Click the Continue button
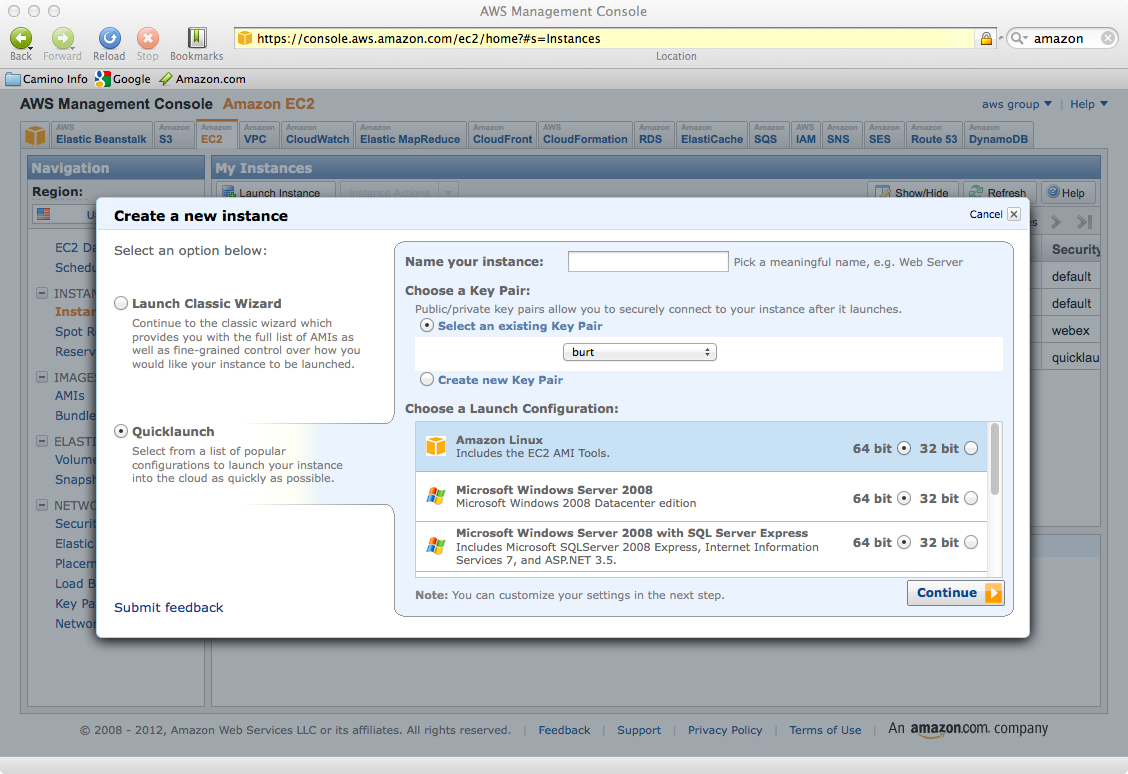1128x774 pixels. (955, 593)
